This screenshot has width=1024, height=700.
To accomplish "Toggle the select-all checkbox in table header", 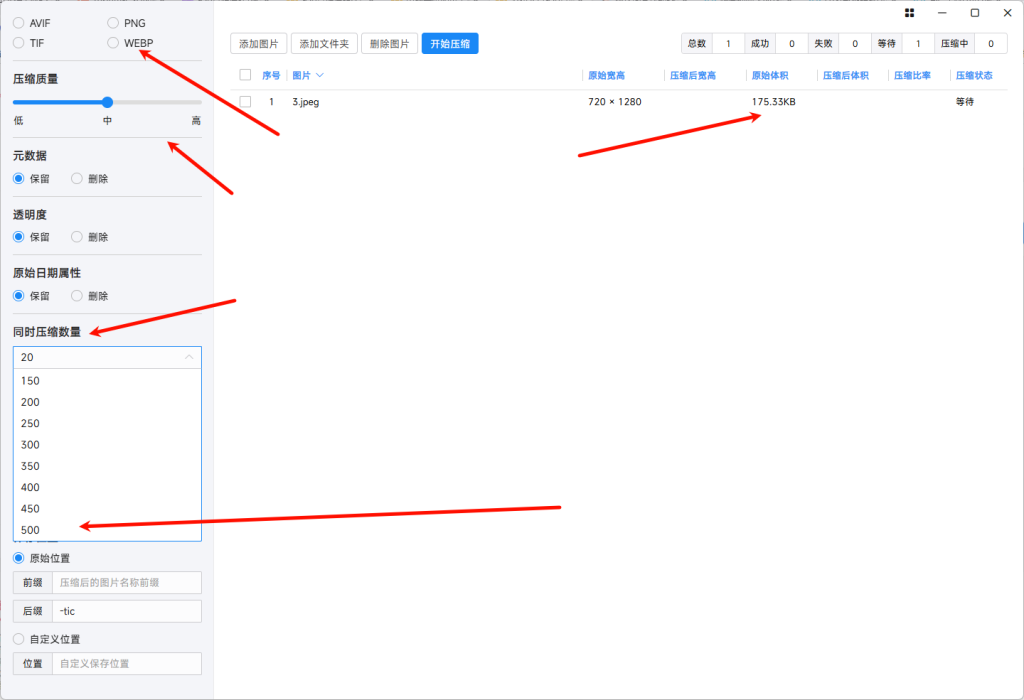I will (245, 75).
